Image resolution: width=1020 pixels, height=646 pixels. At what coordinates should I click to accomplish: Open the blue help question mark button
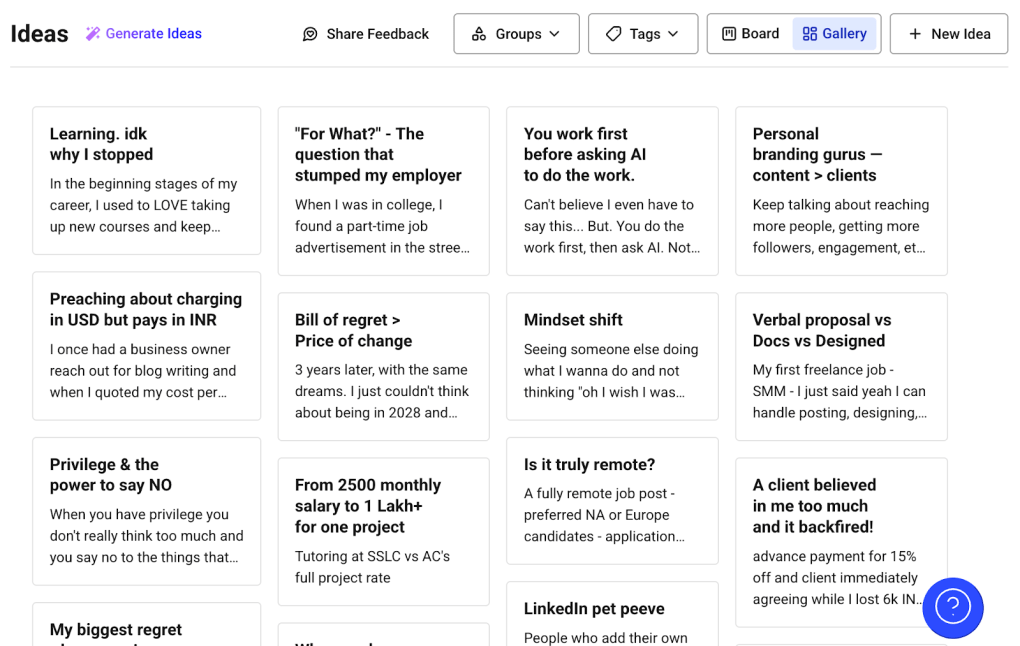pos(953,608)
